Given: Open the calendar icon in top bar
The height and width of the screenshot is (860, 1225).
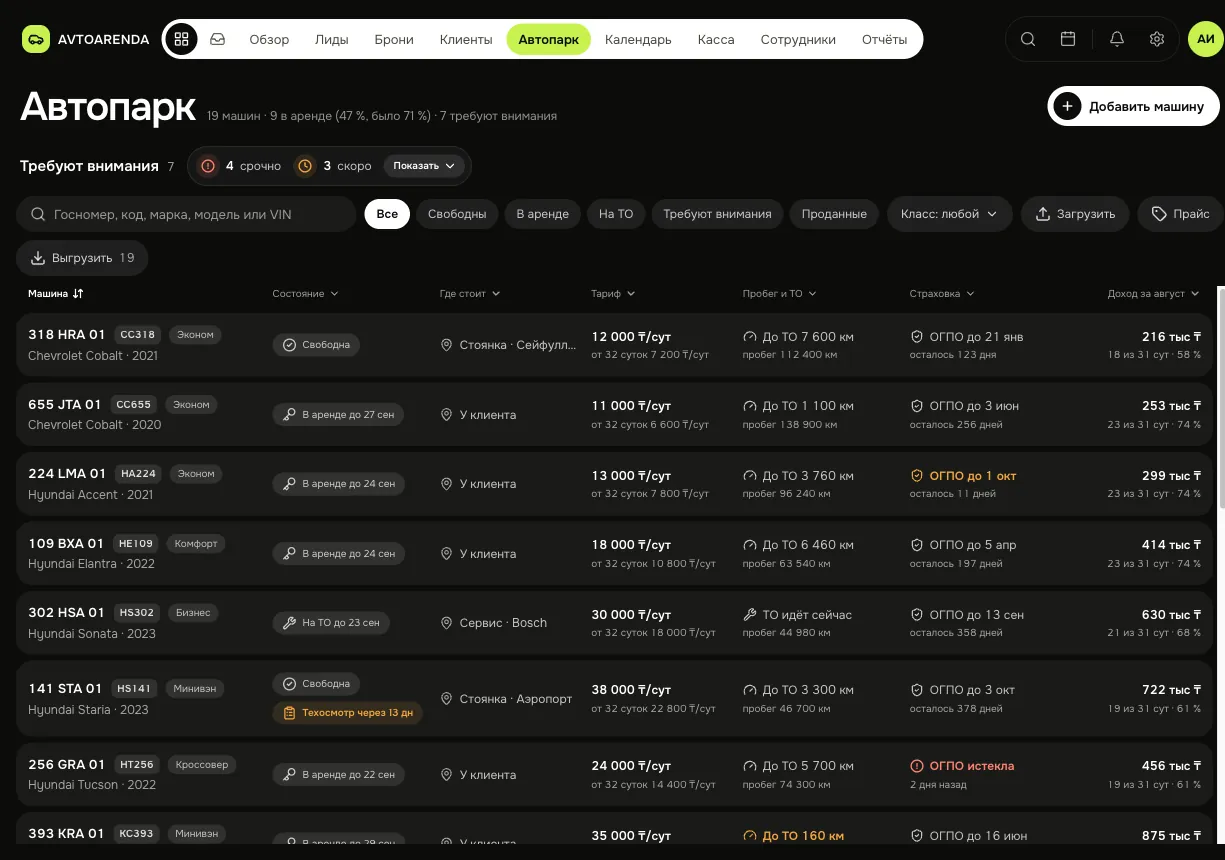Looking at the screenshot, I should 1068,40.
